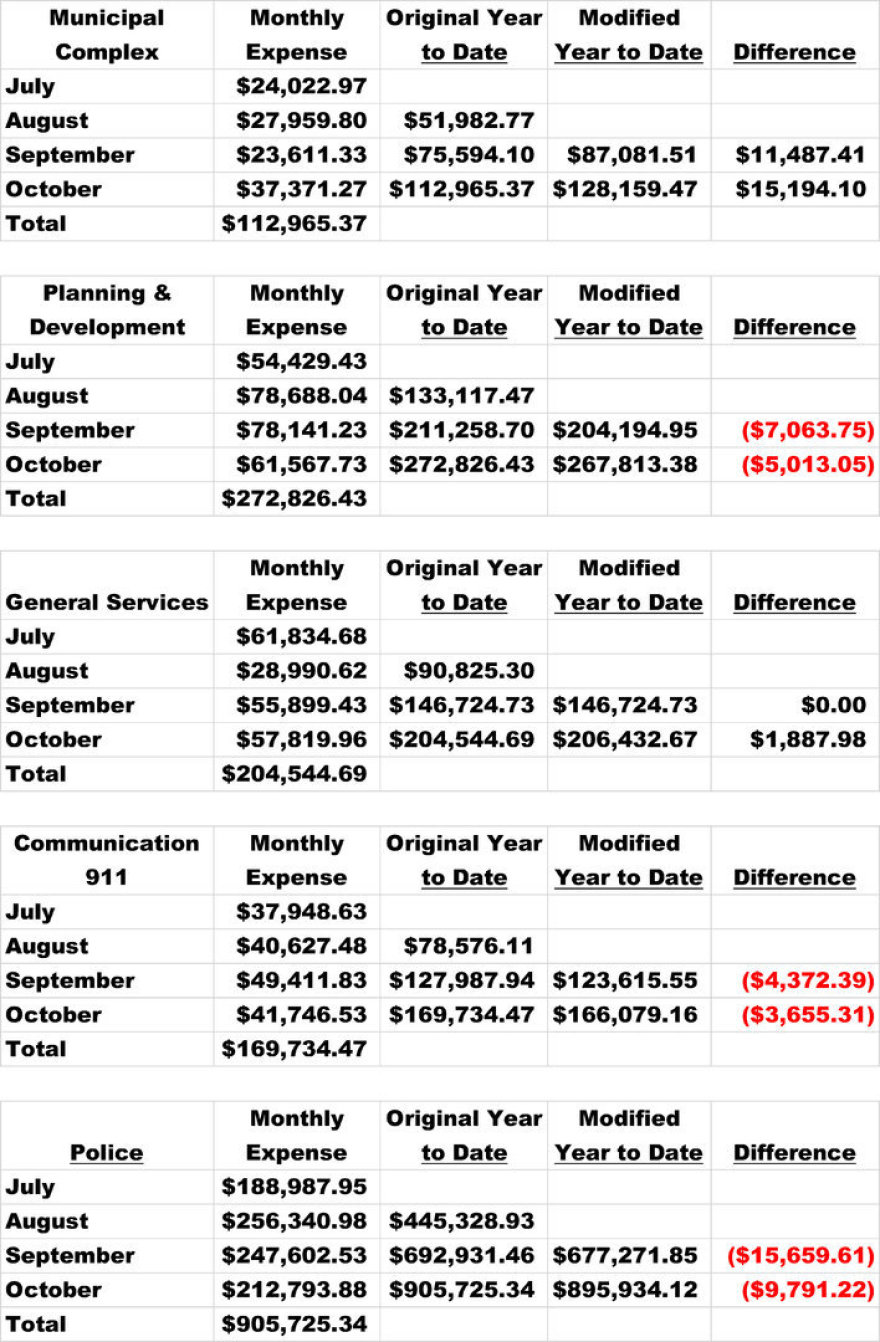The image size is (880, 1342).
Task: Select Police August expense $256,340.98
Action: (x=294, y=1221)
